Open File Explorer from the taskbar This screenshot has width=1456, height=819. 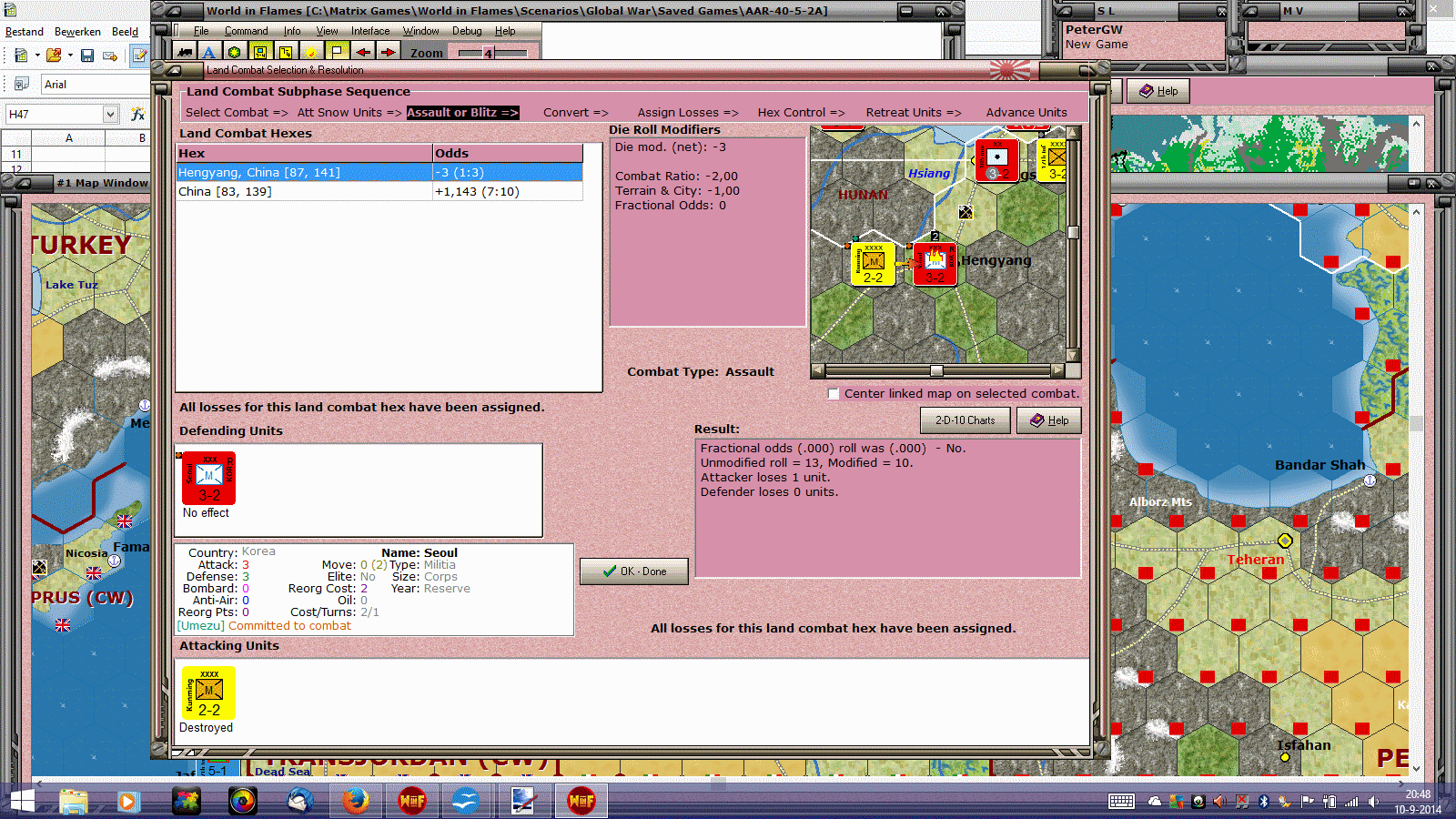click(x=74, y=801)
